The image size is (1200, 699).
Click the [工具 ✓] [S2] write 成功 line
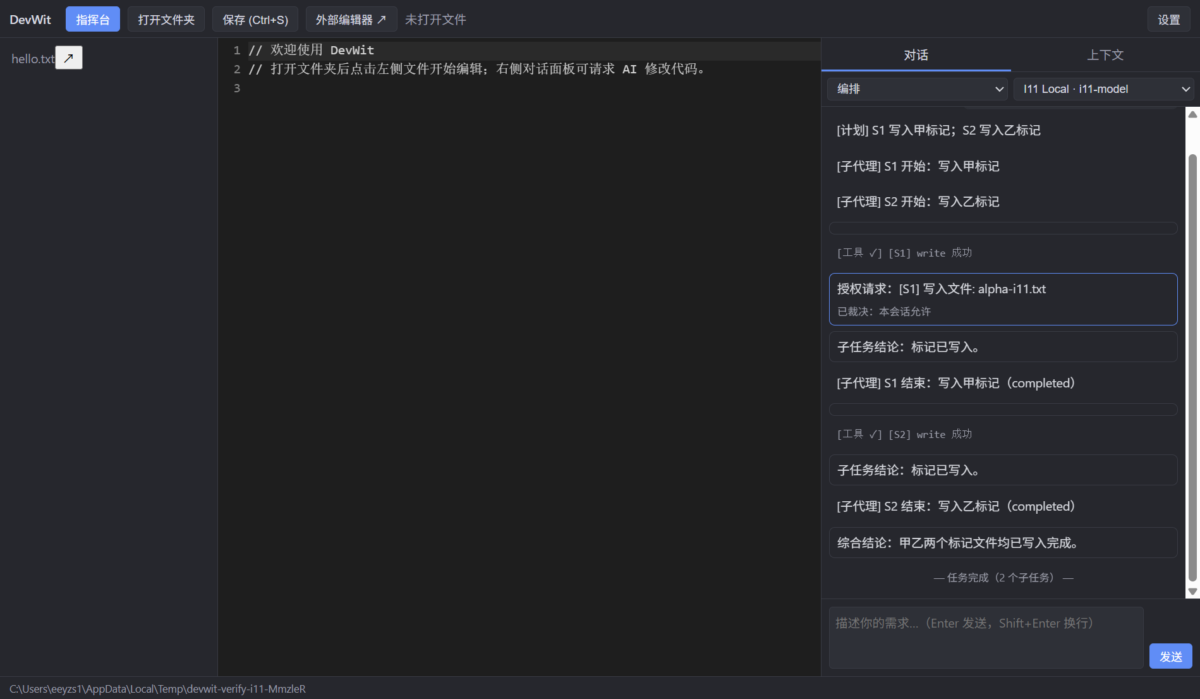[904, 434]
